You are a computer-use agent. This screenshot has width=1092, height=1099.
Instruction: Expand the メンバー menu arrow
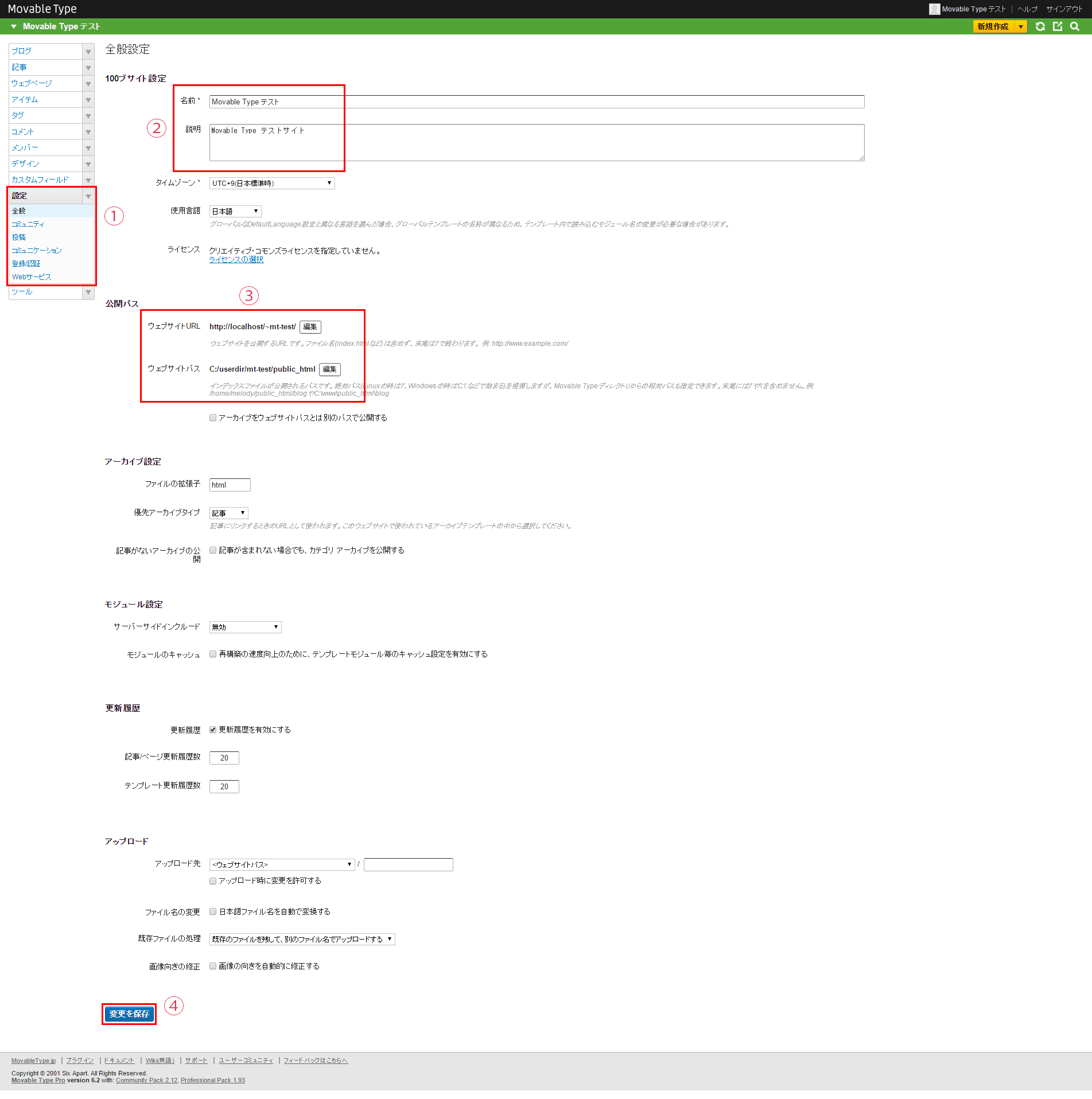[88, 148]
